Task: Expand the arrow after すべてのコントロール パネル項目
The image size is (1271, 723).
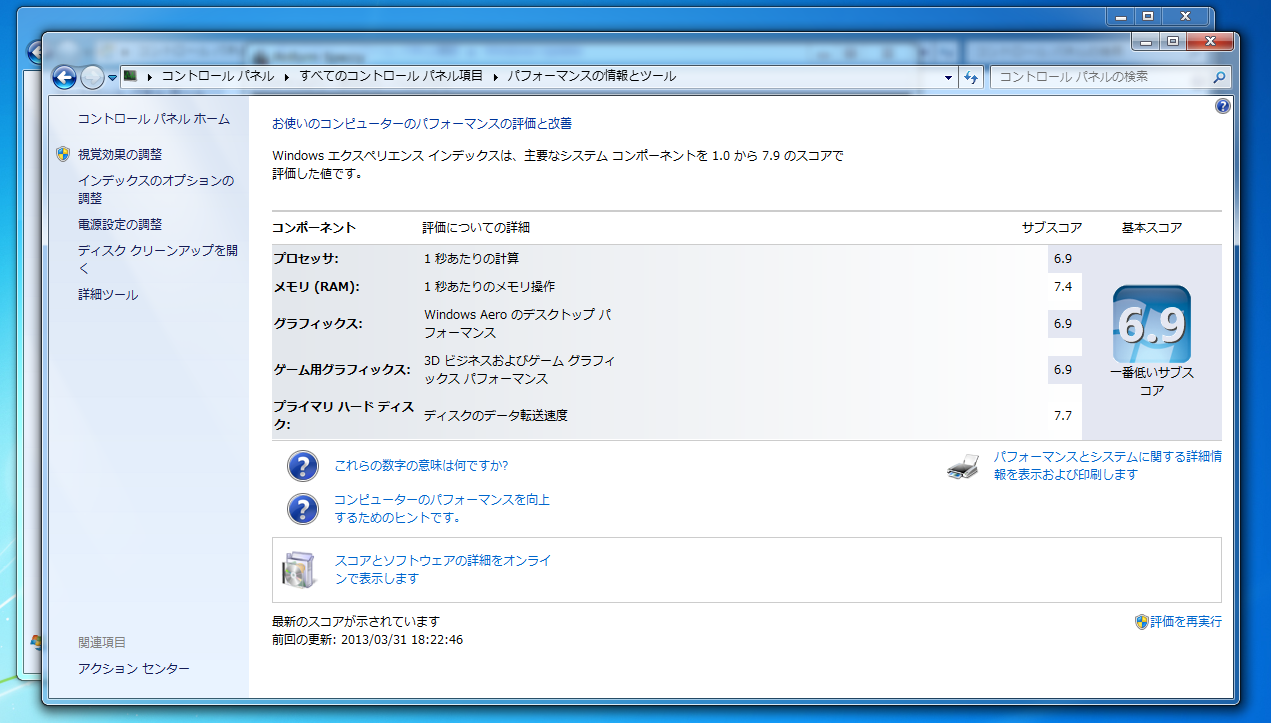Action: [x=494, y=76]
